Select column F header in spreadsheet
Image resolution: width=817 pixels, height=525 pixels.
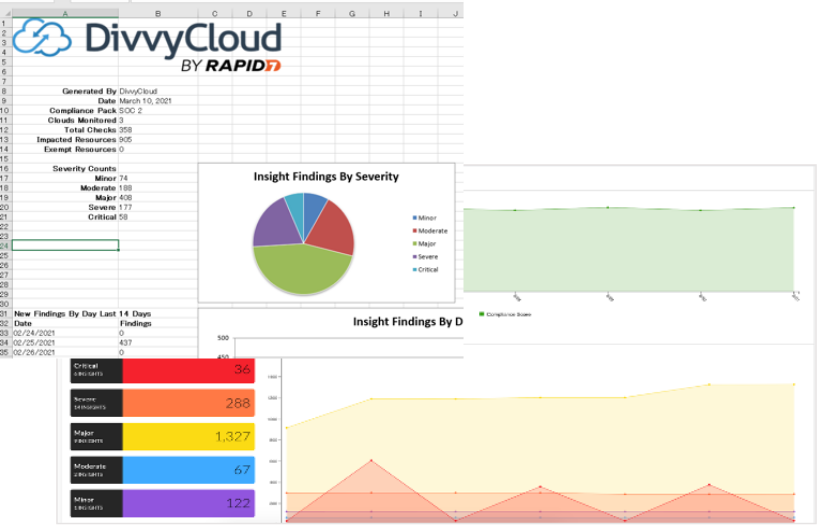(x=318, y=14)
